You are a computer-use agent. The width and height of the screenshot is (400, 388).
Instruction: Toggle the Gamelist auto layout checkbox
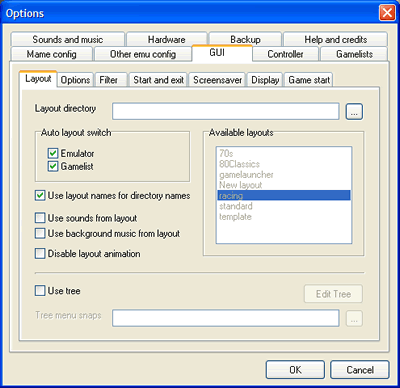[x=53, y=166]
